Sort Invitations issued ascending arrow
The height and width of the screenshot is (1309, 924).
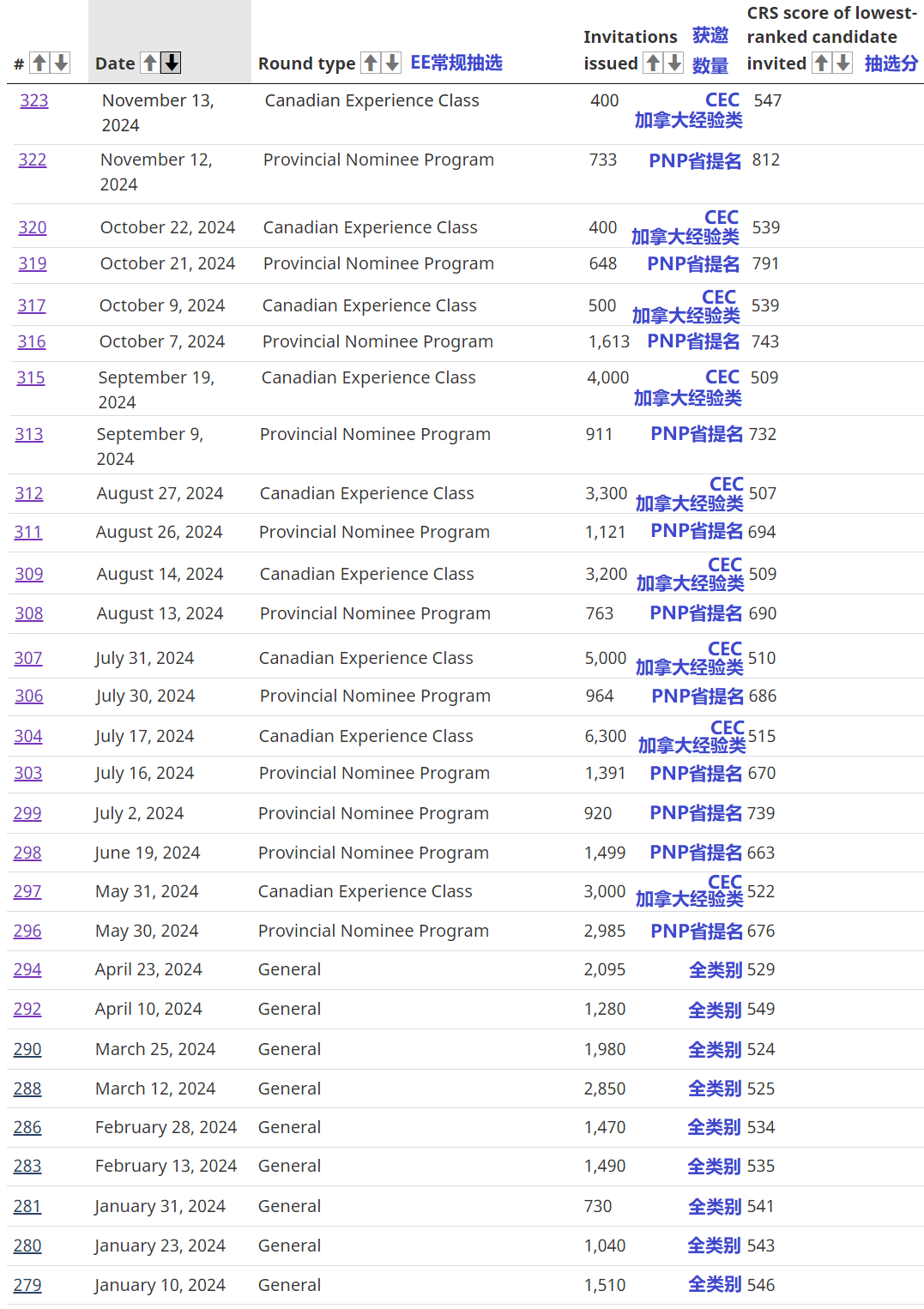pos(653,63)
